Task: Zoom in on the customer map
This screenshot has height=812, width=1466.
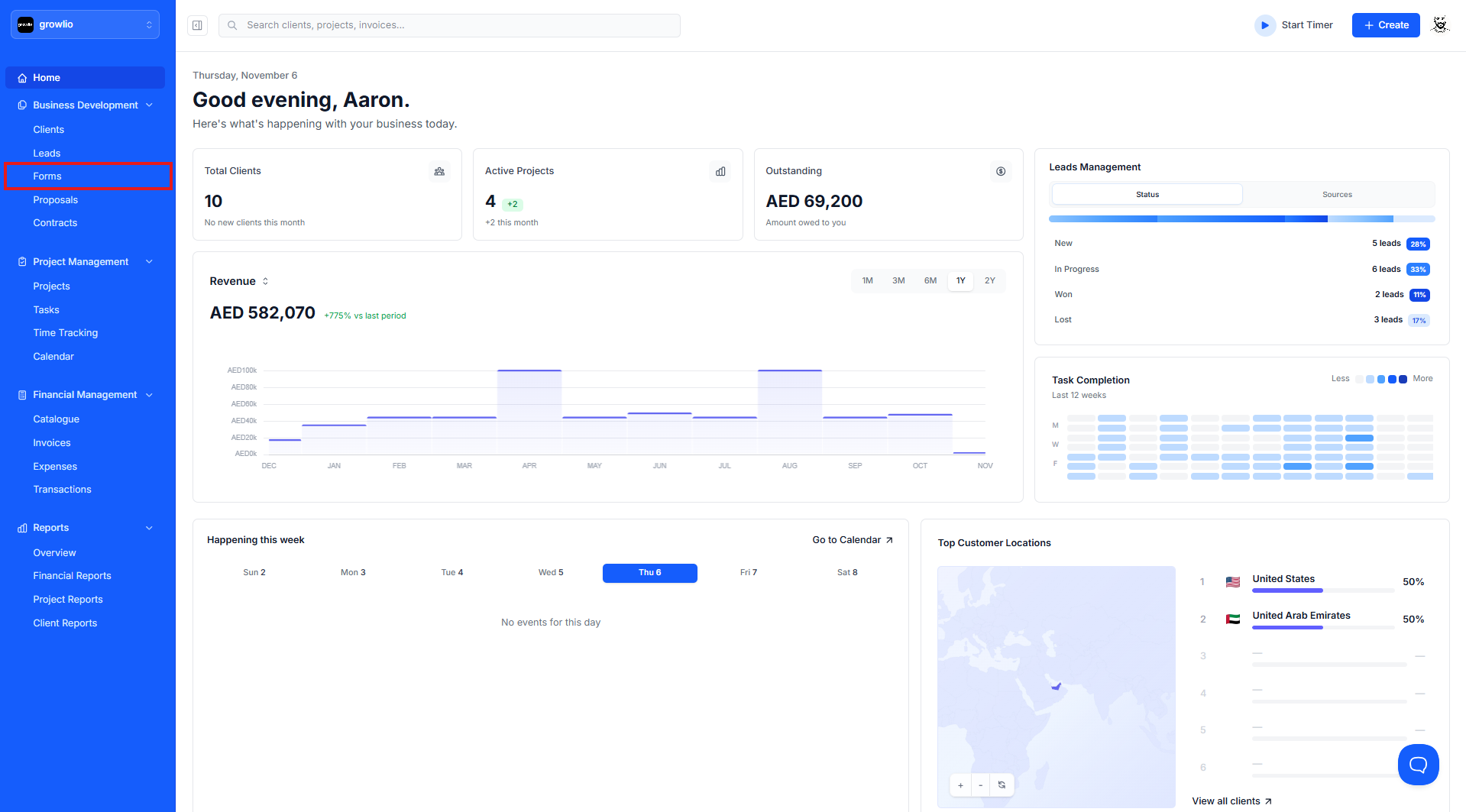Action: (x=960, y=785)
